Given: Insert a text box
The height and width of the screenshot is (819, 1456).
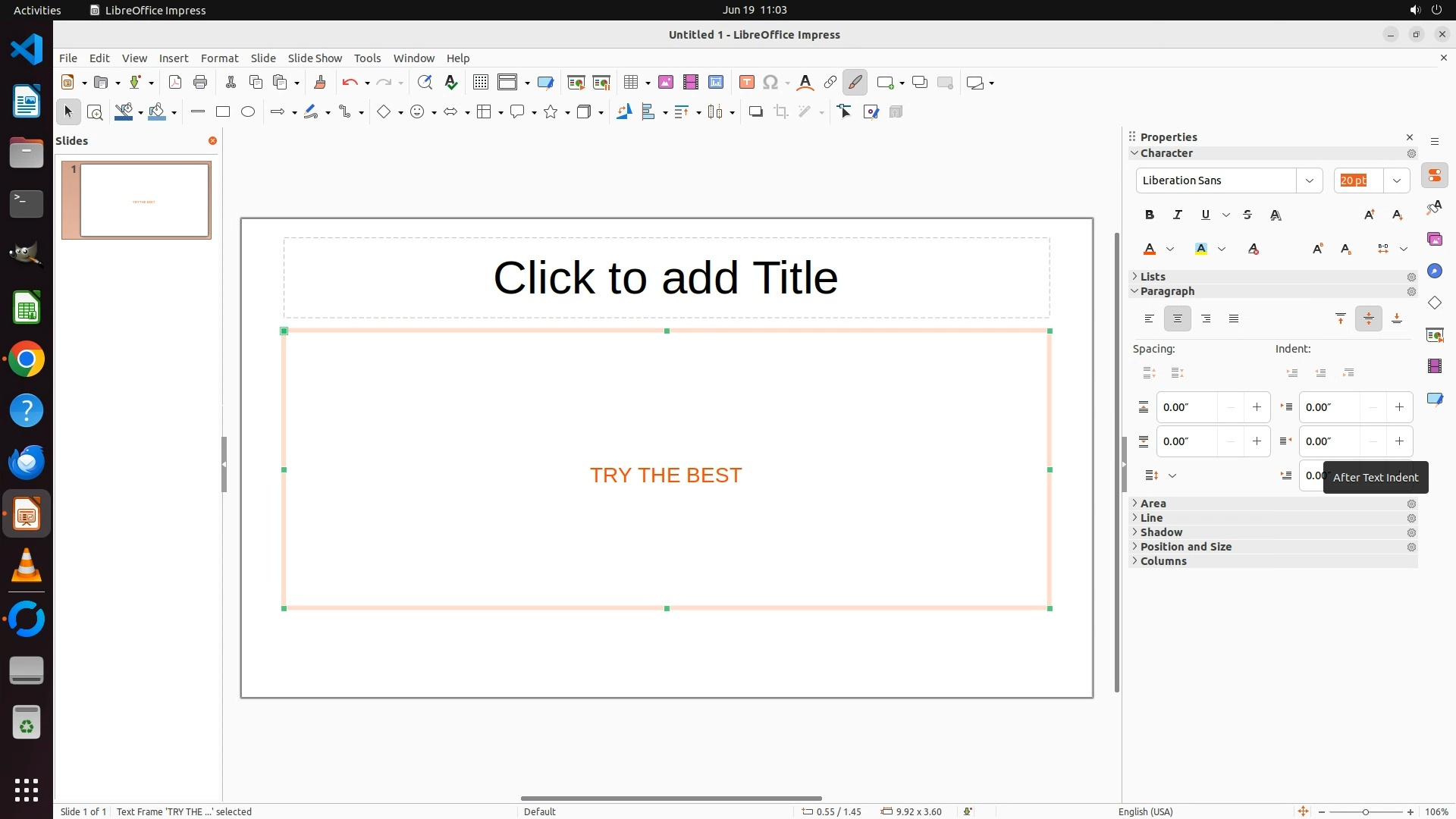Looking at the screenshot, I should (x=746, y=82).
